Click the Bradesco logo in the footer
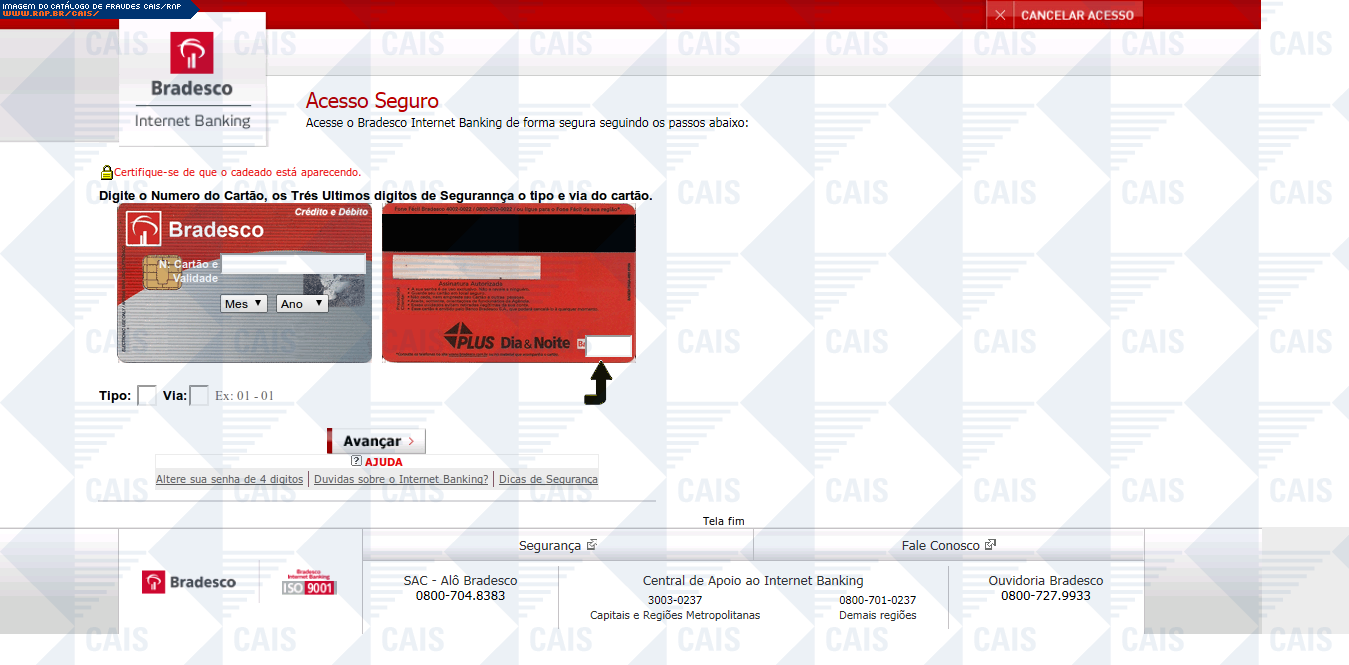Image resolution: width=1349 pixels, height=665 pixels. click(x=189, y=582)
